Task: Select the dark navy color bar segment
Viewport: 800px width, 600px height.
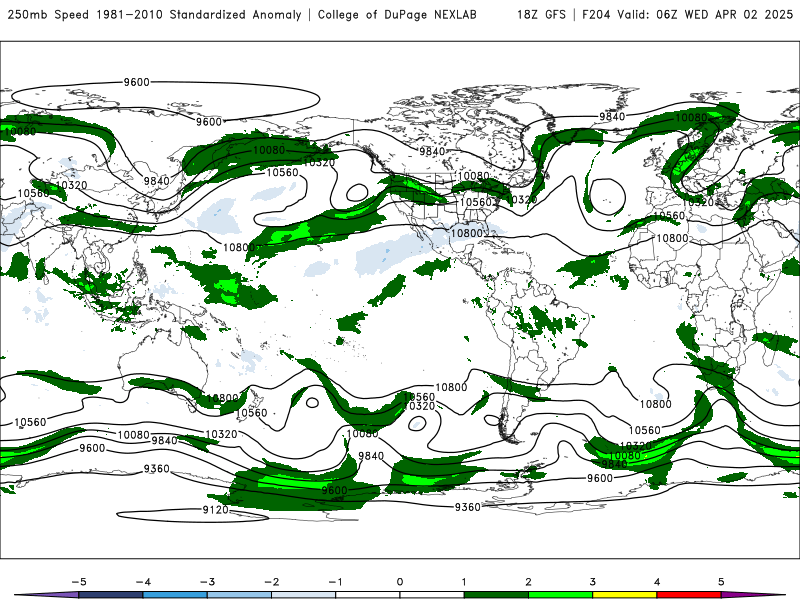Action: tap(111, 595)
